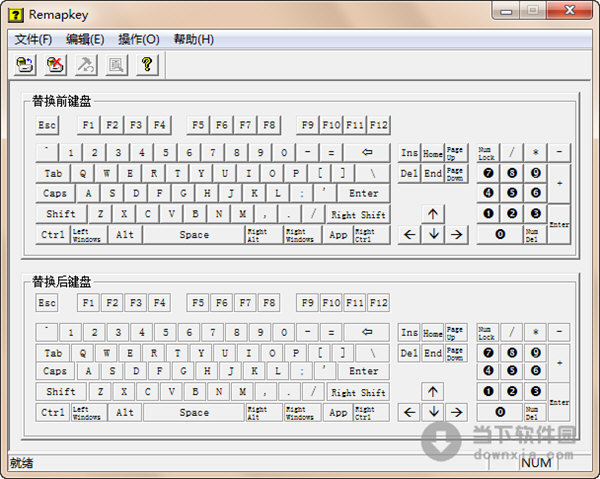Click down arrow key on bottom keyboard
Screen dimensions: 600x479
pos(433,412)
